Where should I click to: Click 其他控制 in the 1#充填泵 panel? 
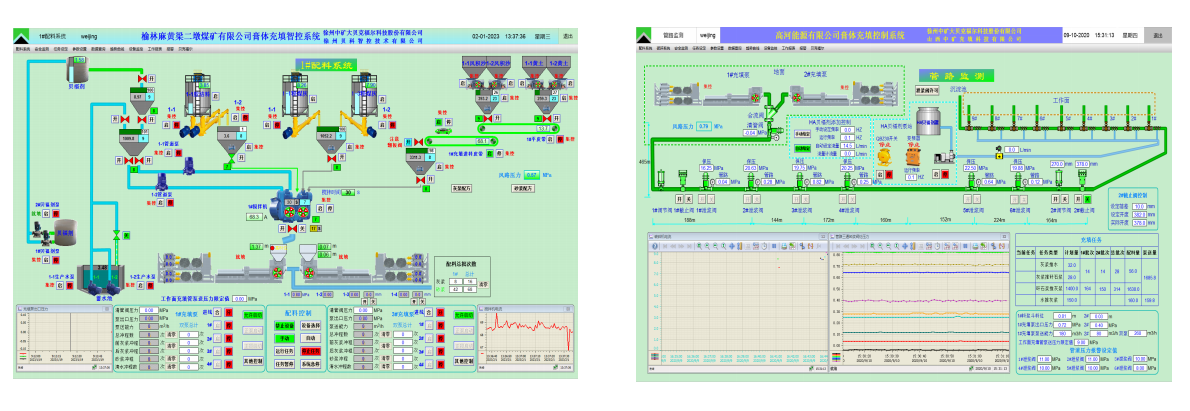click(x=251, y=359)
